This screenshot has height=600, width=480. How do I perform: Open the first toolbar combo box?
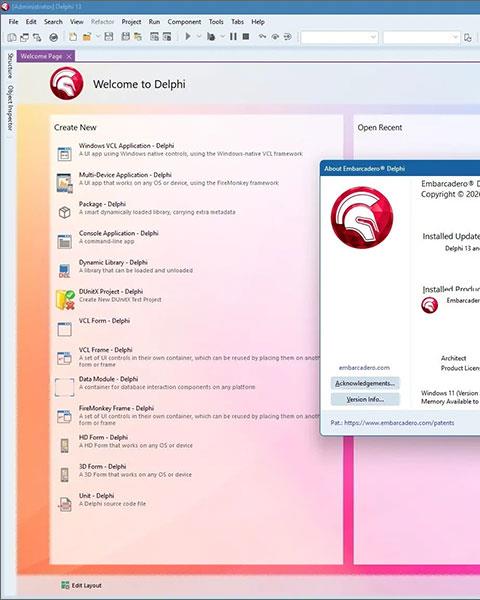[x=340, y=38]
